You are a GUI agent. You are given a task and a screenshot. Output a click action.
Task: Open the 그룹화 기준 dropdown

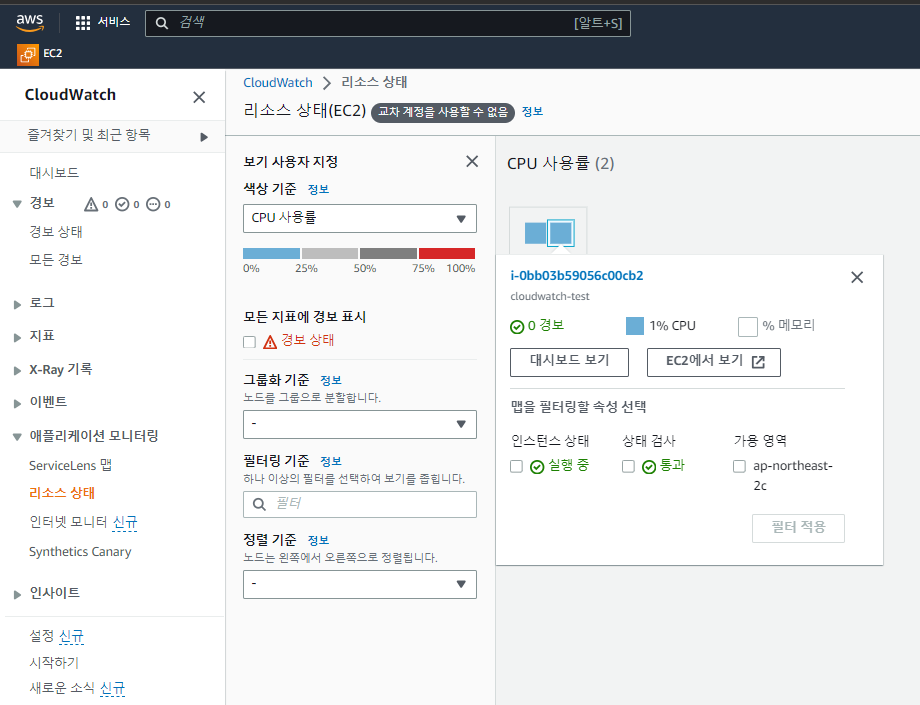coord(360,424)
